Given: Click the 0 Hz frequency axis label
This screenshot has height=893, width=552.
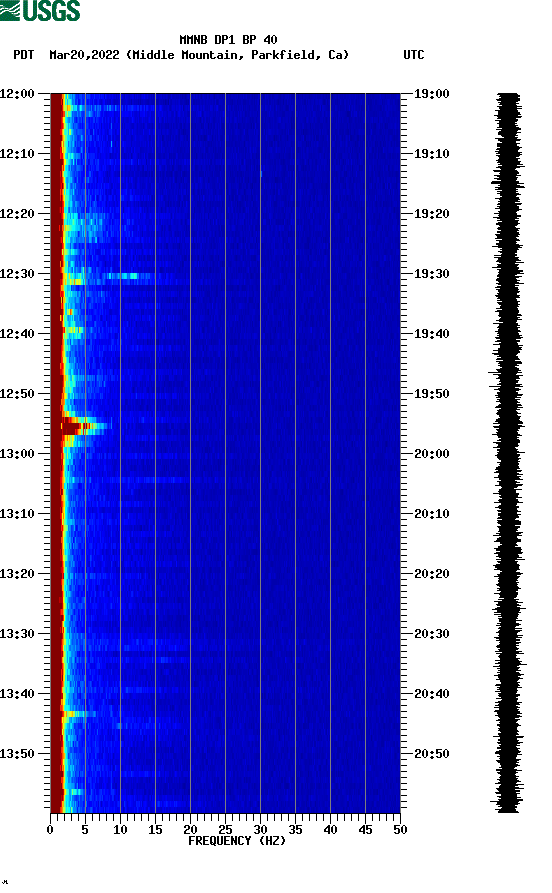Looking at the screenshot, I should click(x=50, y=830).
